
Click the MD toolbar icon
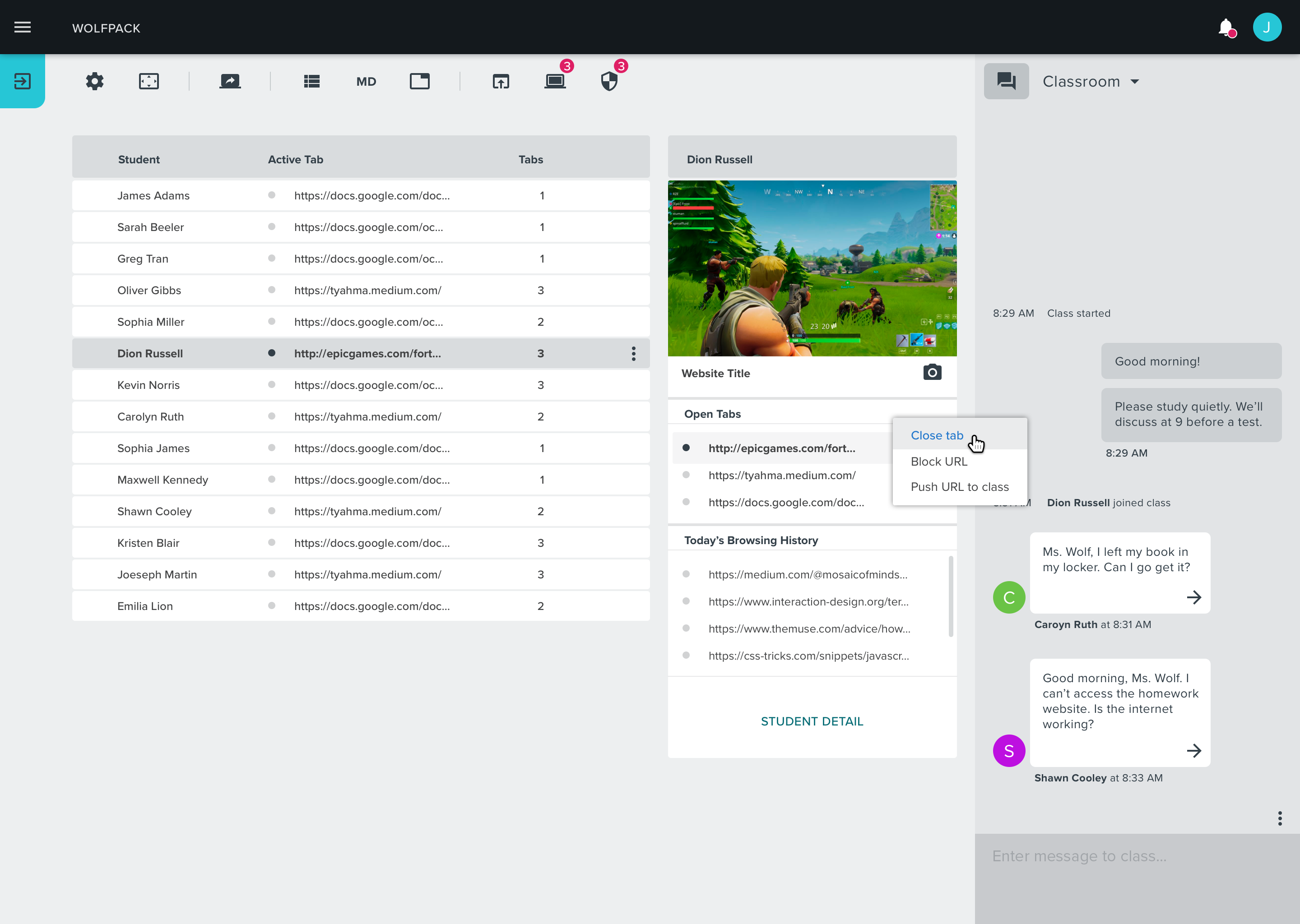point(366,81)
